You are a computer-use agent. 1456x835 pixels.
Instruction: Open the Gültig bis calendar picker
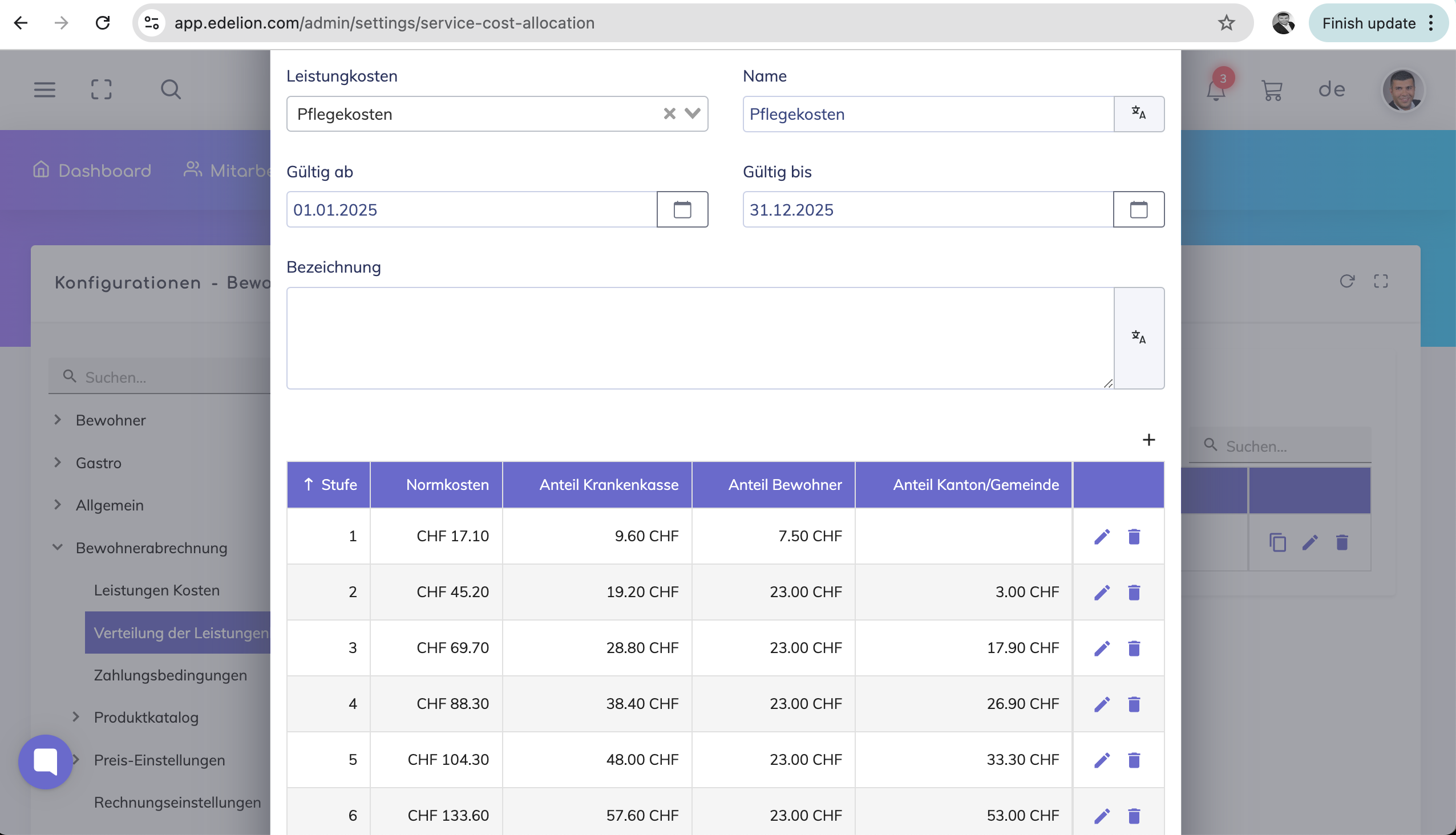coord(1138,209)
